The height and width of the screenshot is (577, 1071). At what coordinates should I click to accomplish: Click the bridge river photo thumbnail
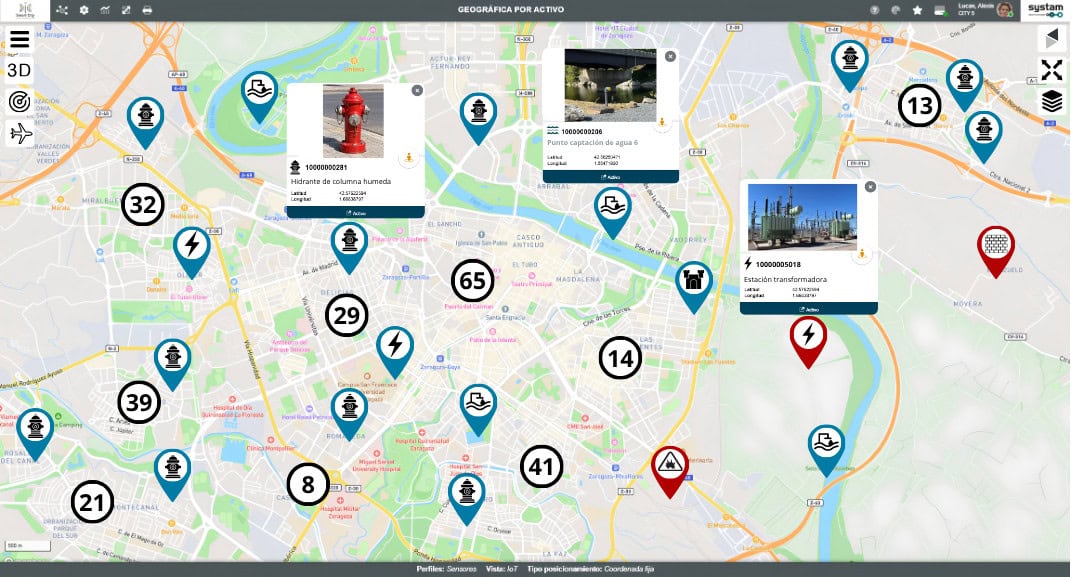tap(611, 85)
